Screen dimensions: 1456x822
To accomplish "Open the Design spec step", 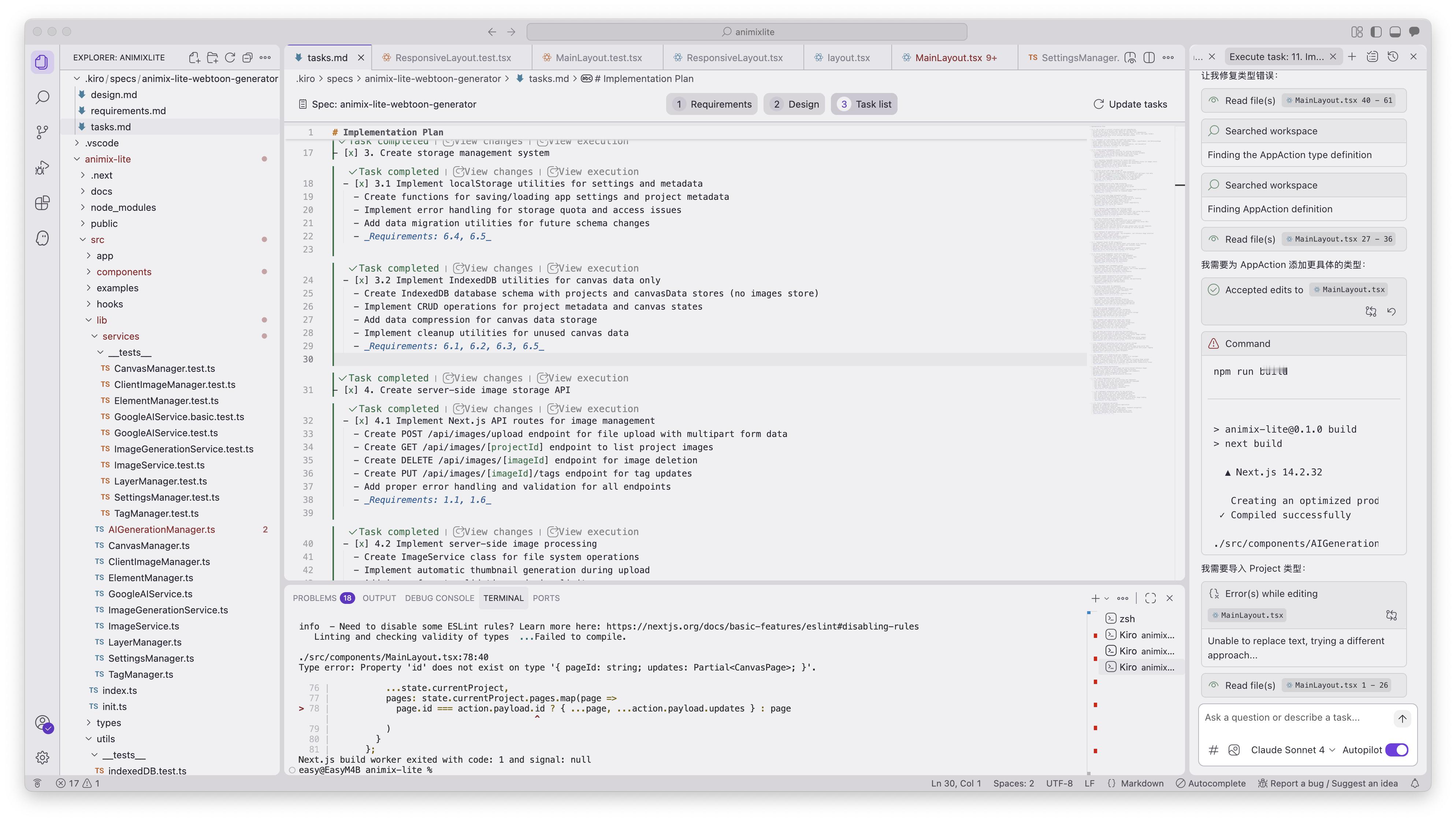I will tap(794, 104).
